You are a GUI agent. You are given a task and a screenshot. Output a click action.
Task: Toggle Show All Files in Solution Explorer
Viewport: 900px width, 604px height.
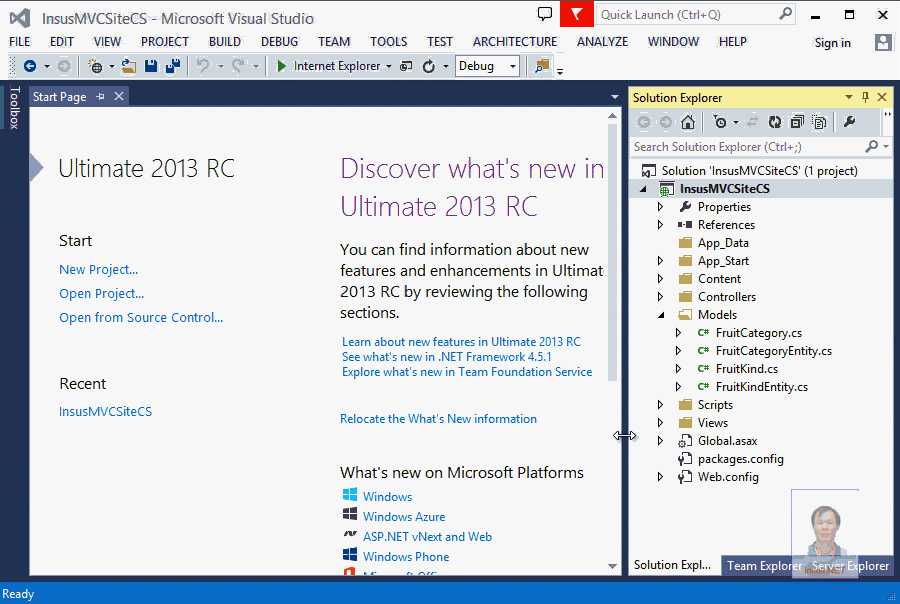click(x=819, y=122)
